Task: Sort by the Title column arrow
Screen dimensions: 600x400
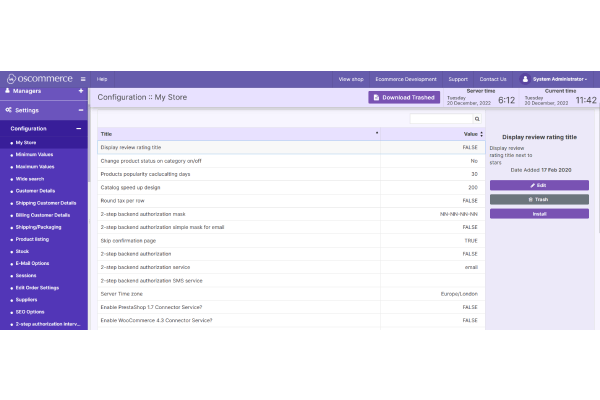Action: 377,133
